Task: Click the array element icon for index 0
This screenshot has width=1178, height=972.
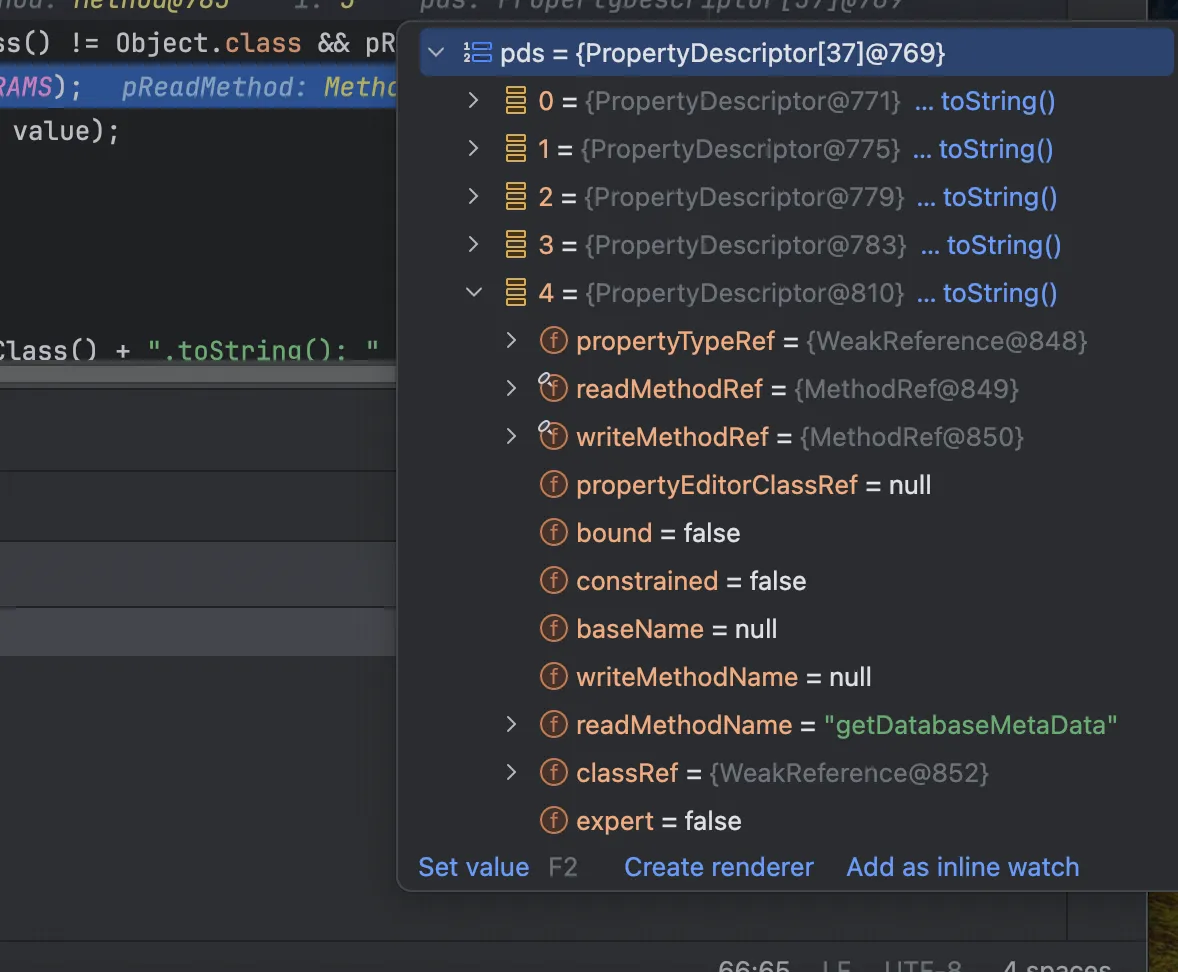Action: pos(516,101)
